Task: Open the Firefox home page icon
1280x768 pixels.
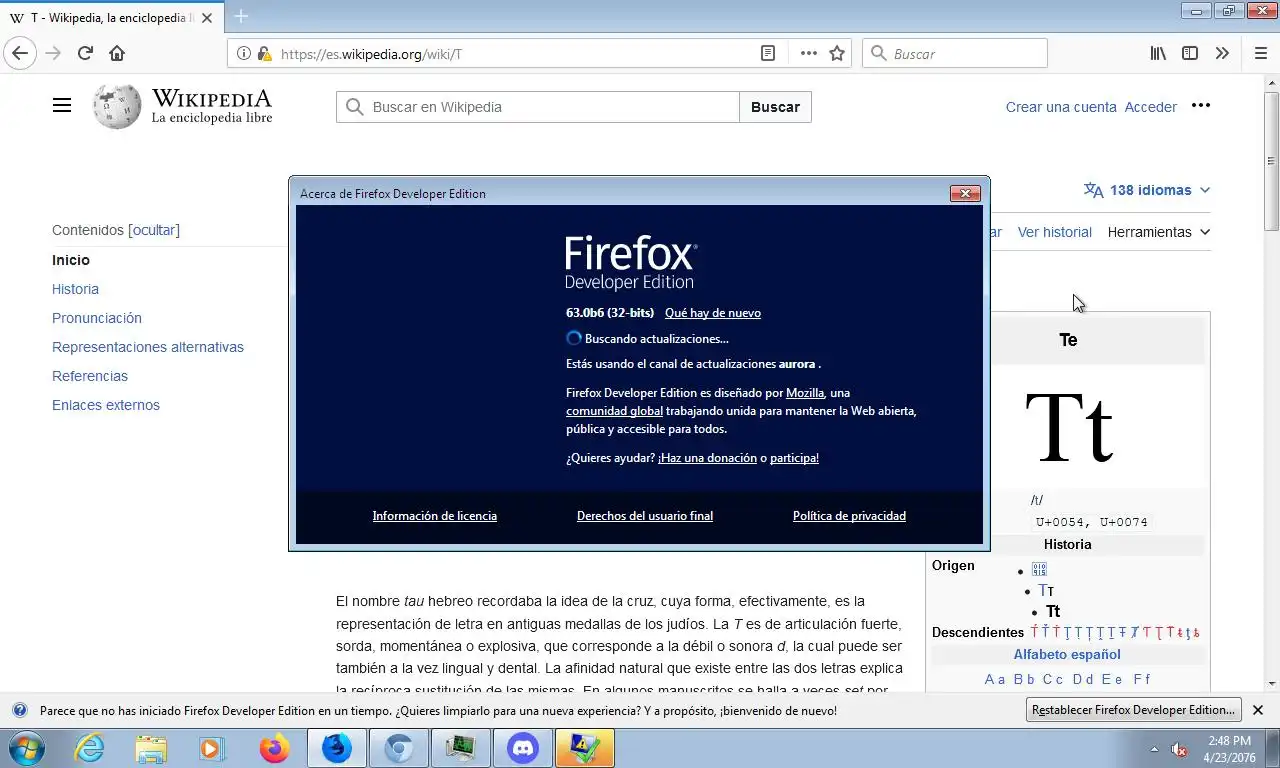Action: click(x=117, y=53)
